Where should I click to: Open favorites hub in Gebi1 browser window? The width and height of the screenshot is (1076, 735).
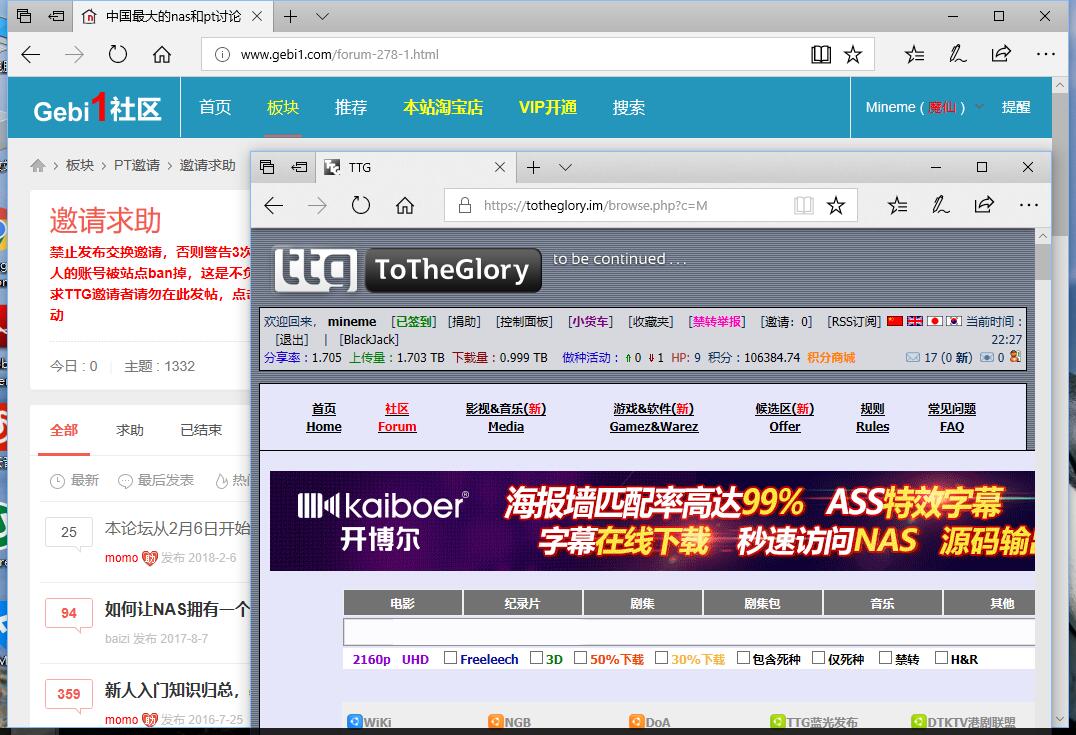(914, 54)
